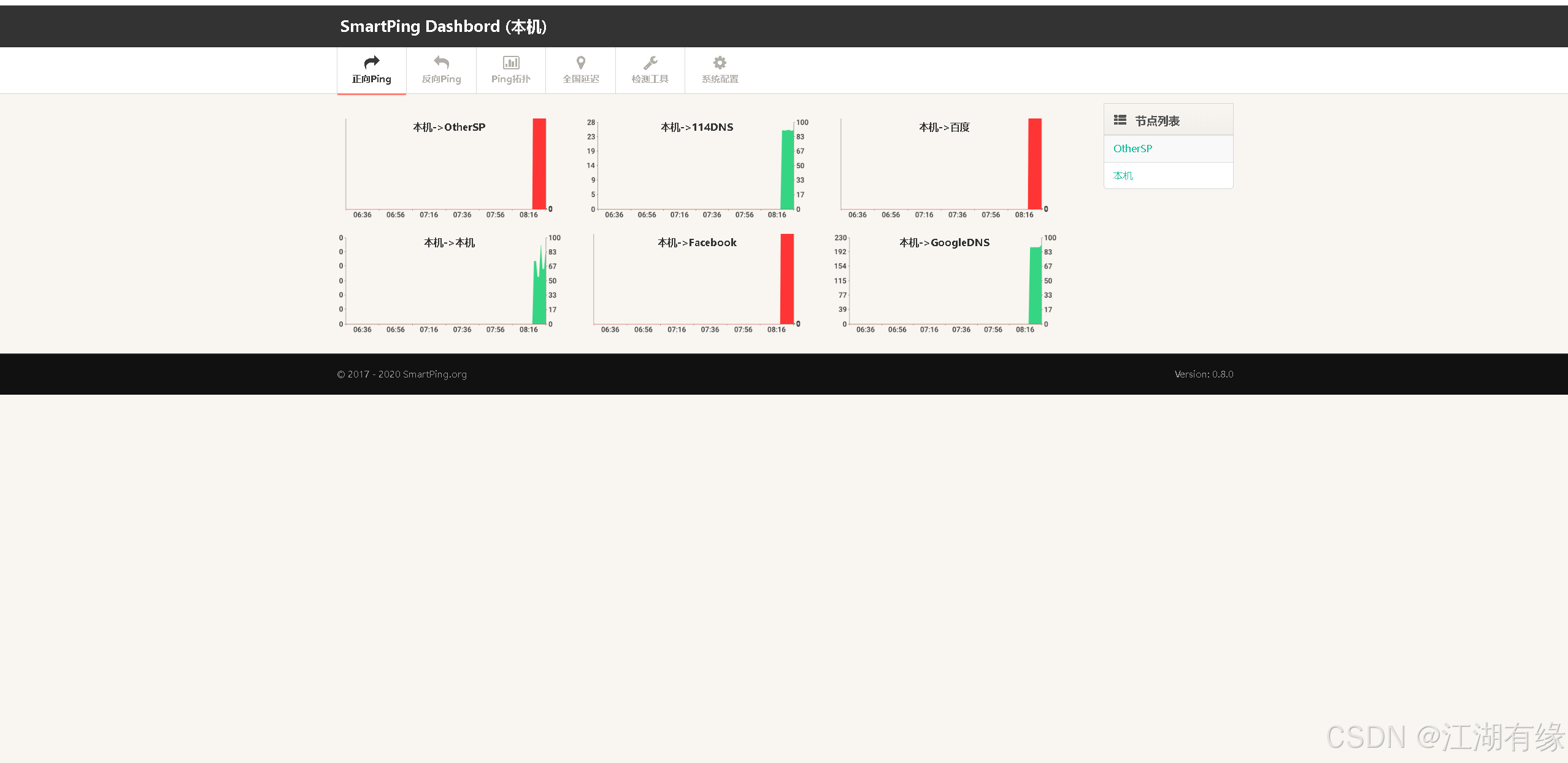Click the 本机->114DNS chart title

coord(697,127)
